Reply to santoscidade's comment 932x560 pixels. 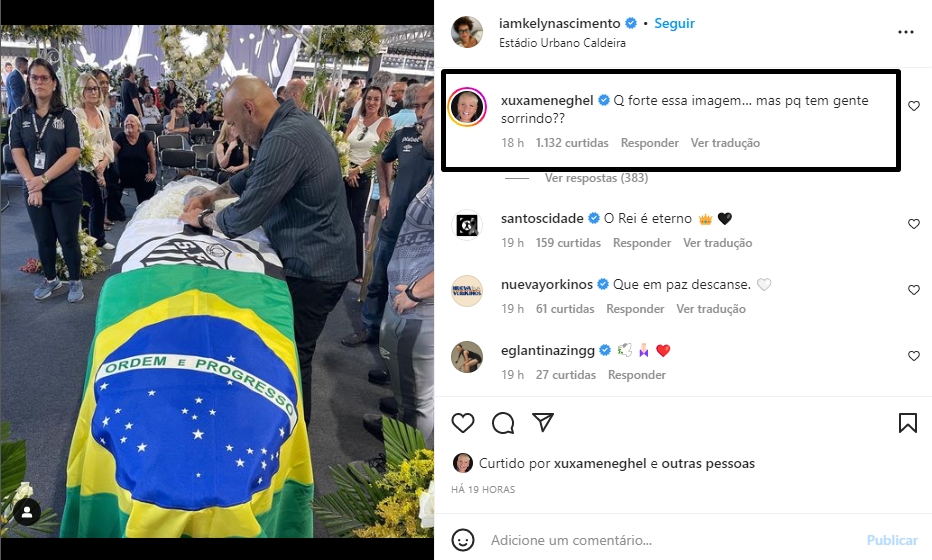pos(642,243)
